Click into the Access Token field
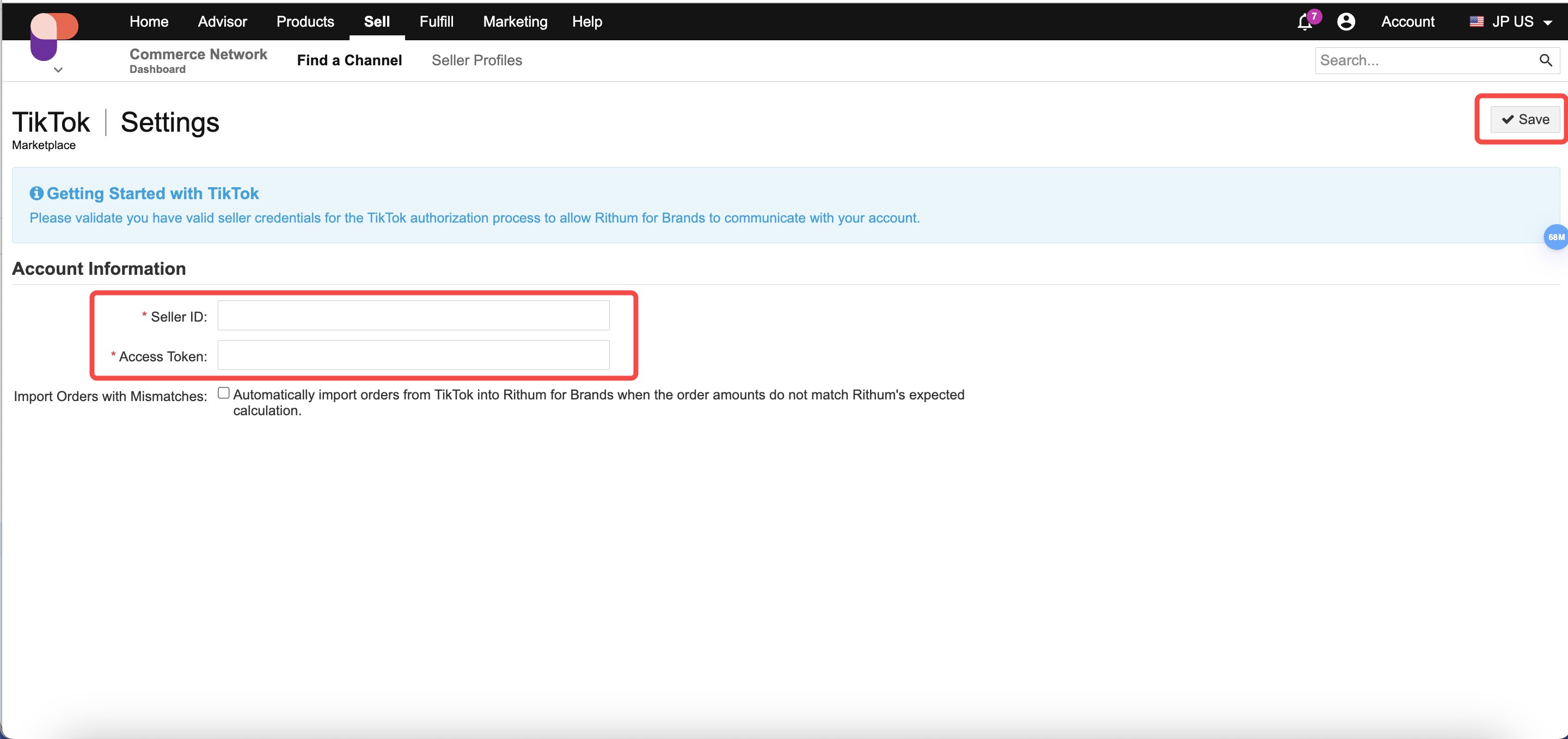This screenshot has width=1568, height=739. coord(413,355)
